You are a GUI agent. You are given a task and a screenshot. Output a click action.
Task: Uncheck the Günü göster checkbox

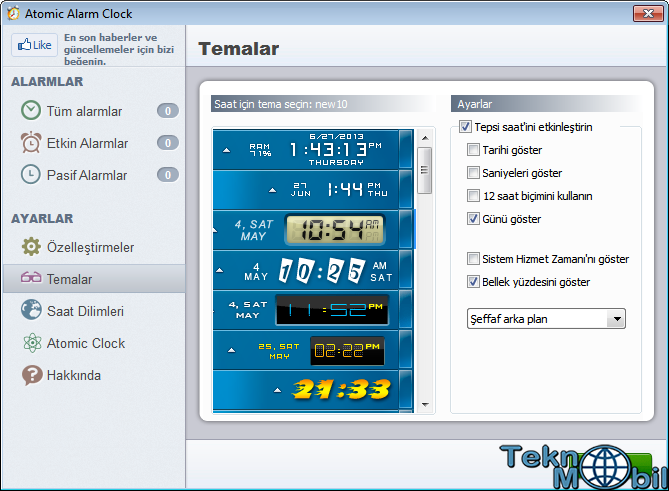pos(473,219)
